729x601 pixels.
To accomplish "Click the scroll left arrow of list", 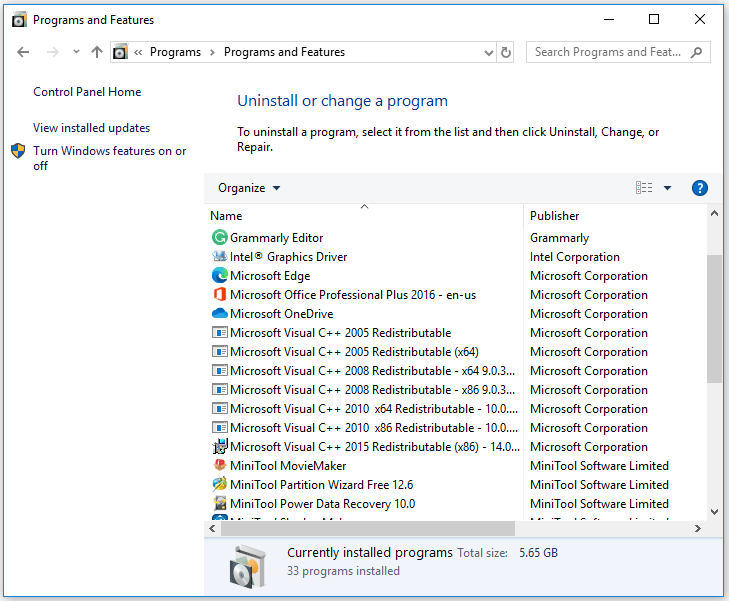I will [x=212, y=528].
